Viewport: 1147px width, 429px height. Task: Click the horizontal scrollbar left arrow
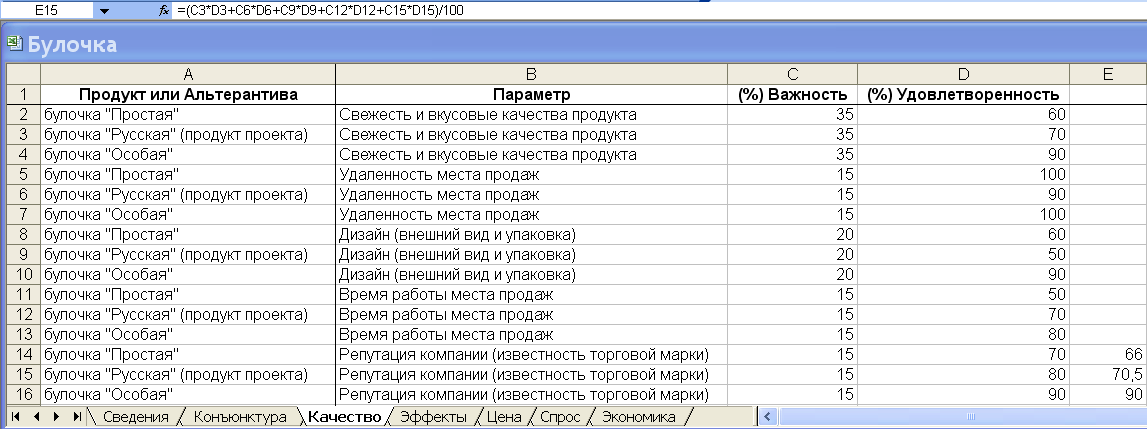pos(767,417)
